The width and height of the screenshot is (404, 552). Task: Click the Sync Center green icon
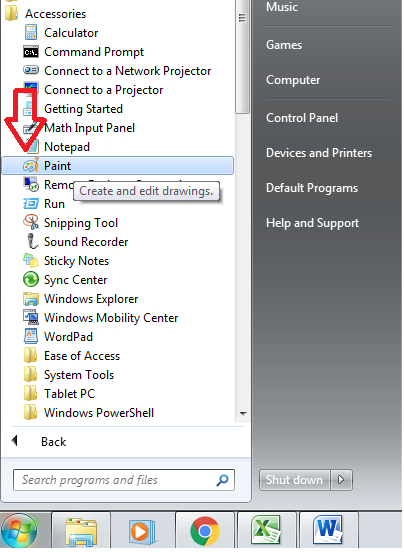(x=31, y=280)
